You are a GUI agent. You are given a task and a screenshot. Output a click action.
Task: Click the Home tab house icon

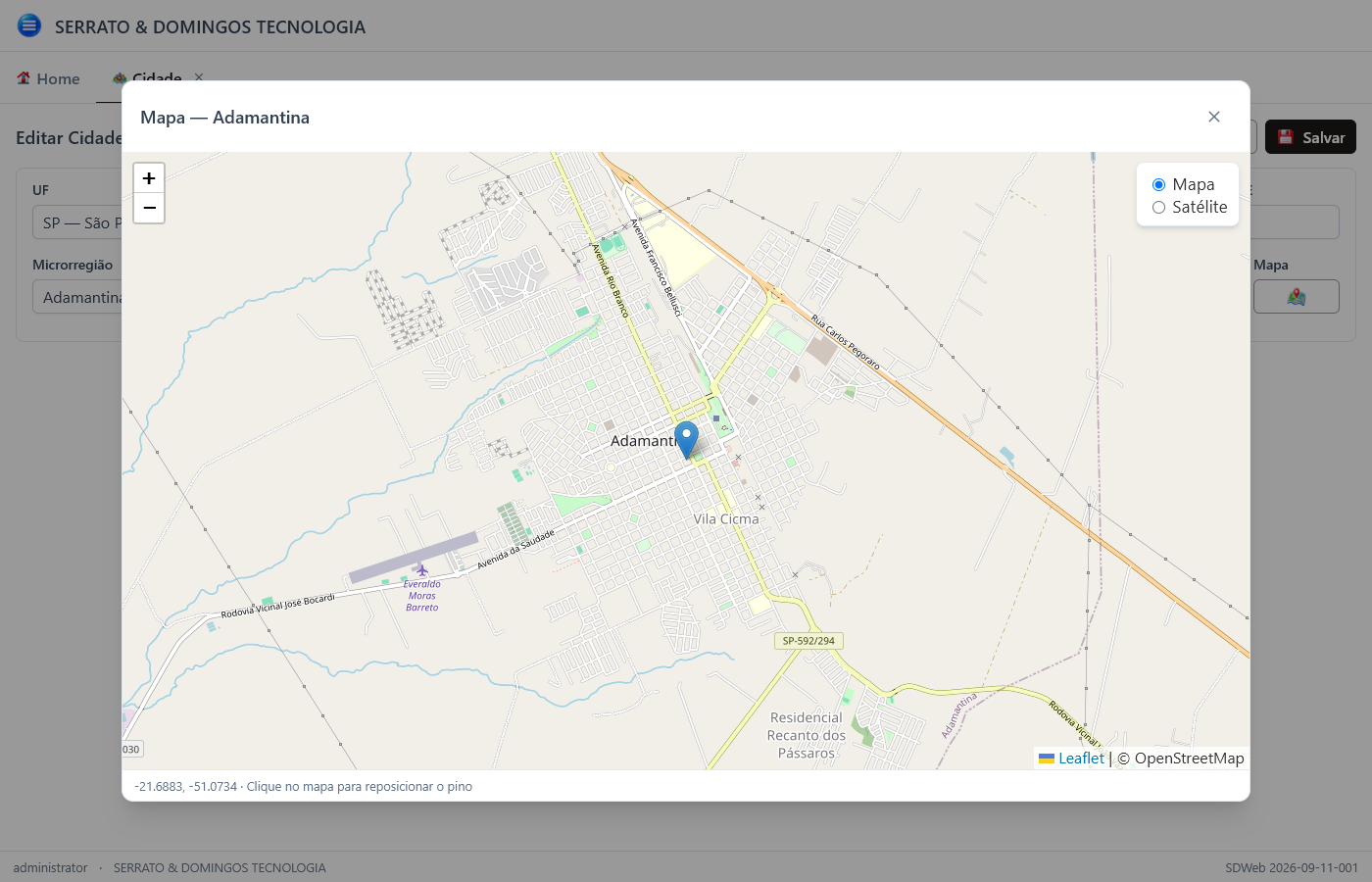pyautogui.click(x=24, y=78)
